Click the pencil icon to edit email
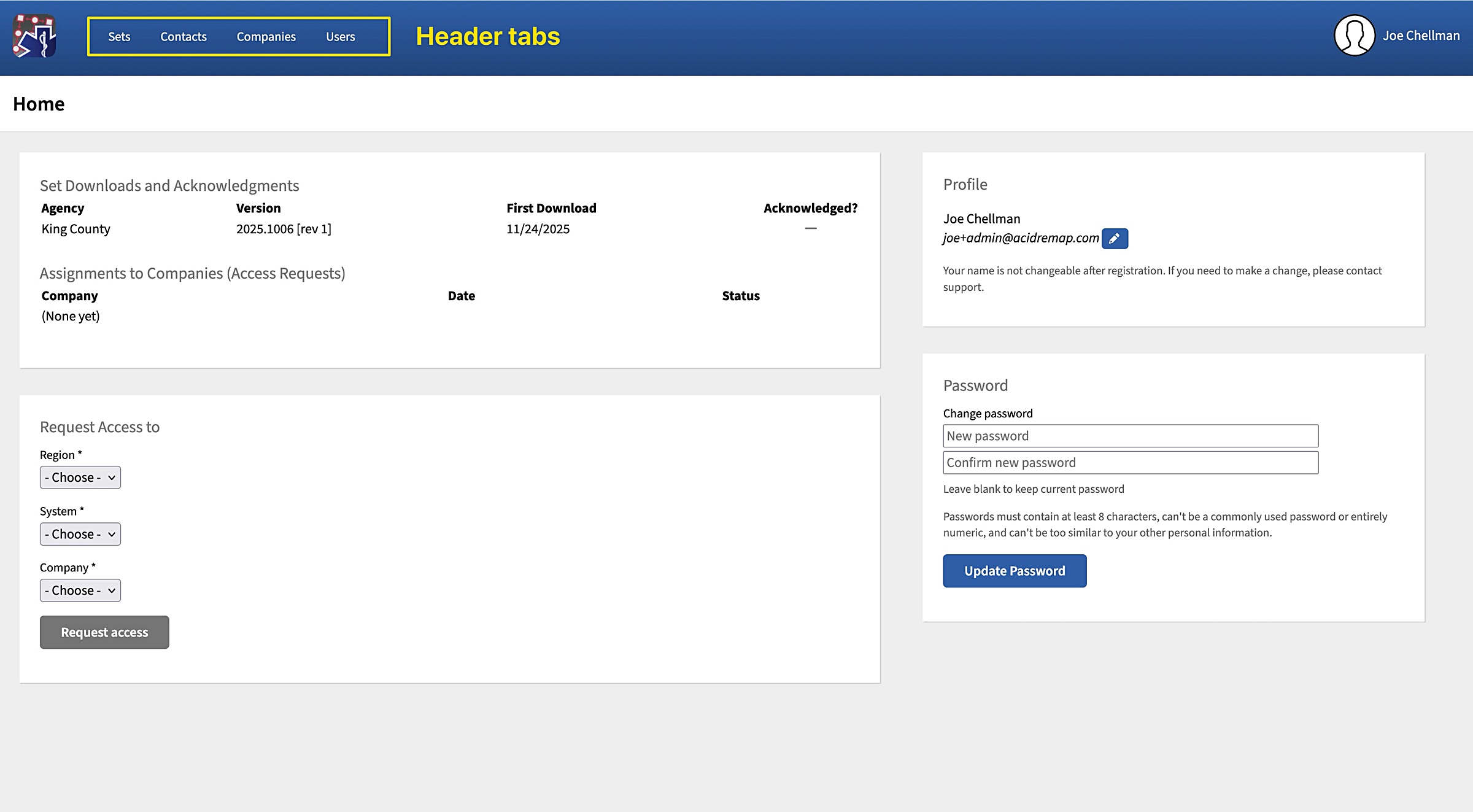The image size is (1473, 812). point(1115,238)
